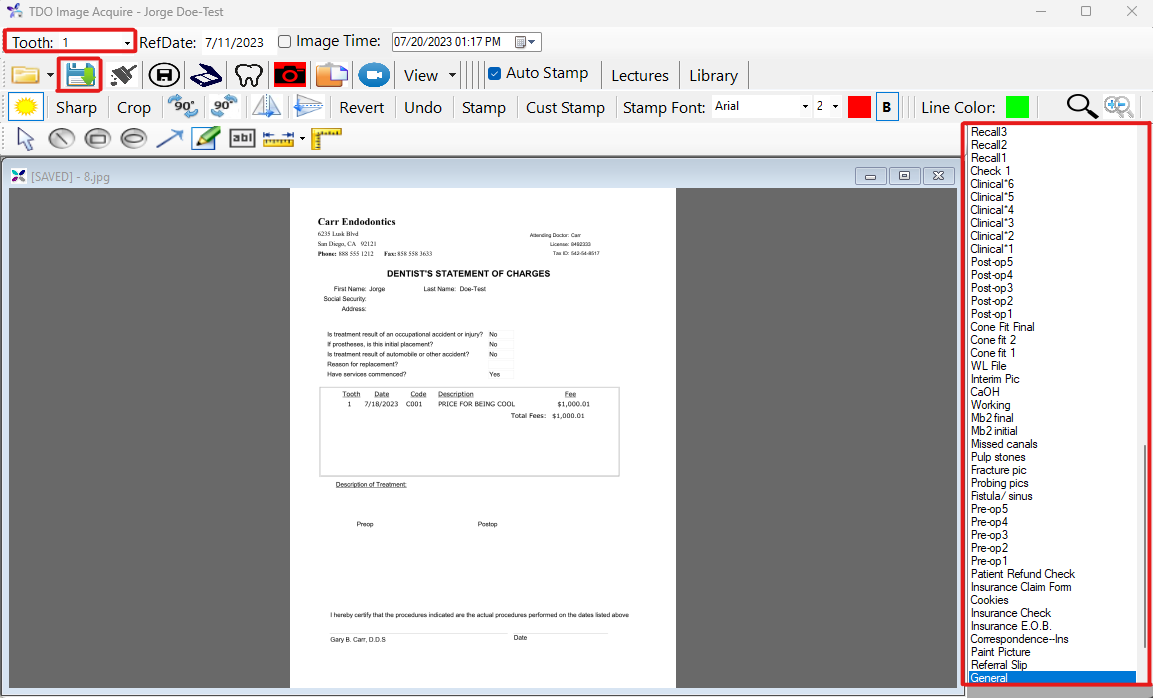Click the tooth icon in toolbar
Viewport: 1153px width, 698px height.
pos(248,75)
